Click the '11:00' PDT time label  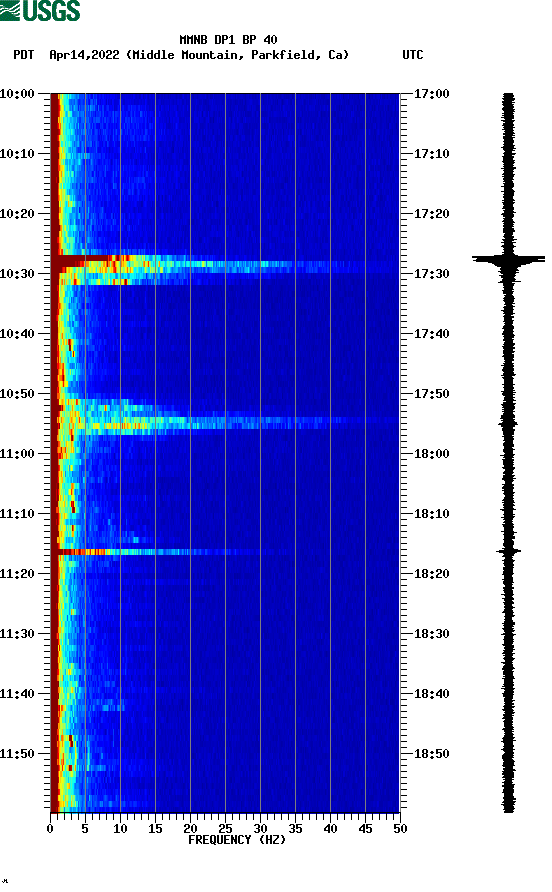[x=17, y=454]
